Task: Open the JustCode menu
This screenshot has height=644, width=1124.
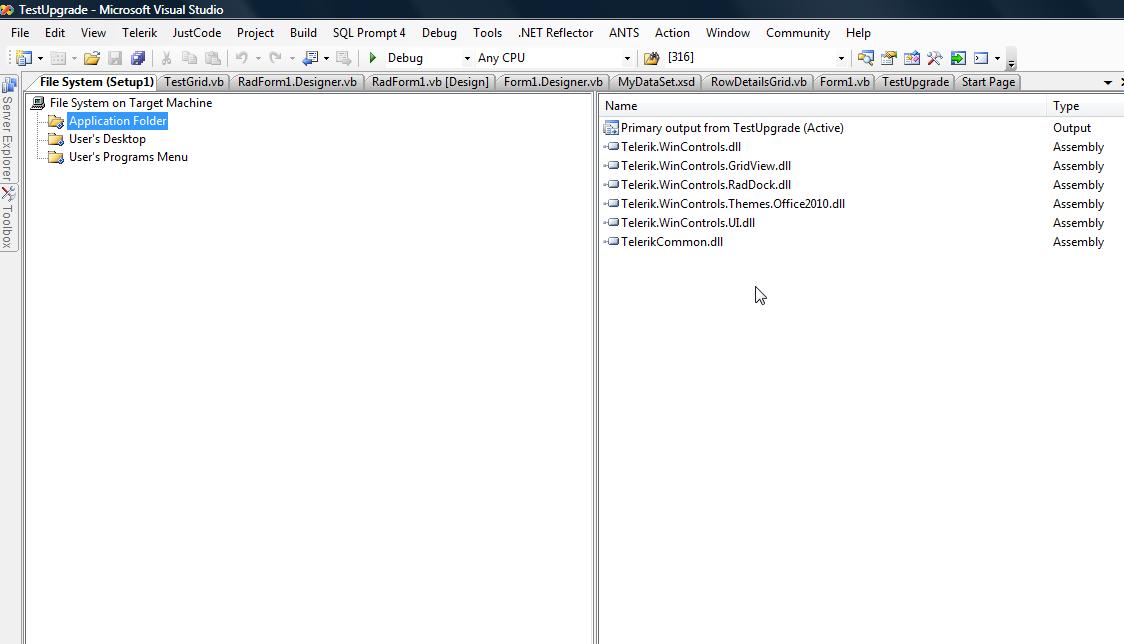Action: (x=196, y=33)
